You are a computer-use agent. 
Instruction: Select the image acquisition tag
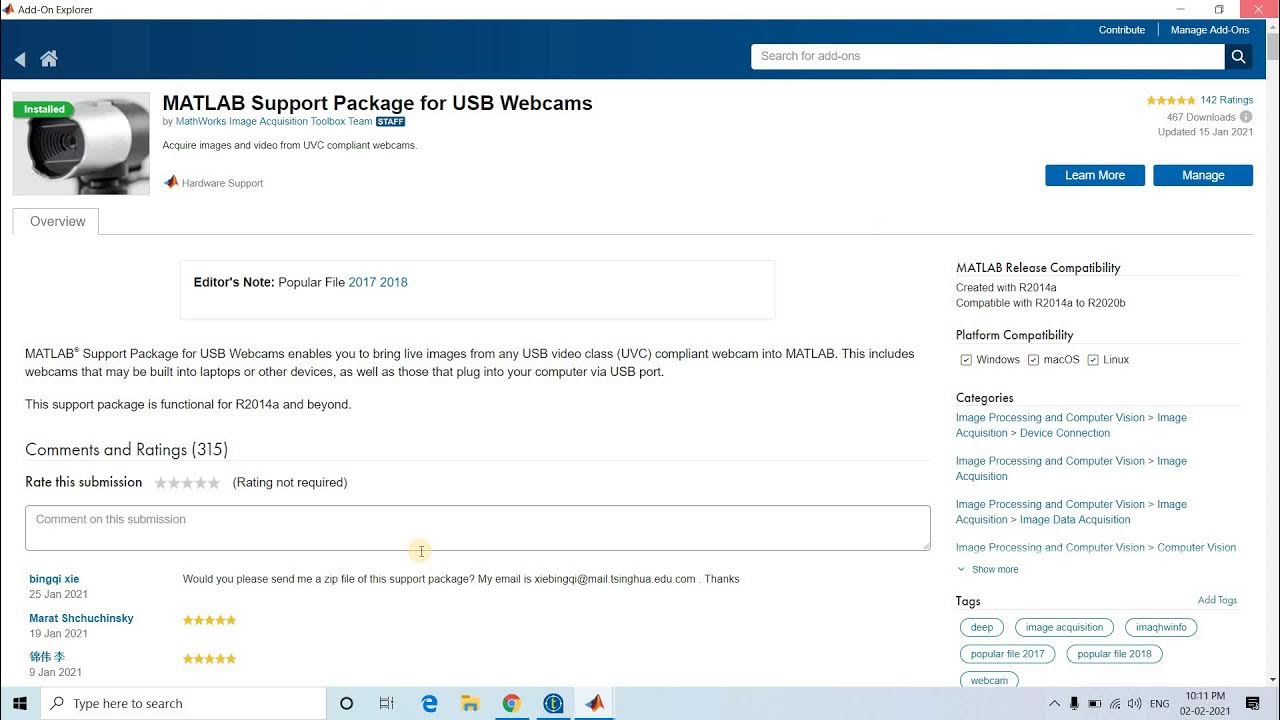[x=1064, y=627]
